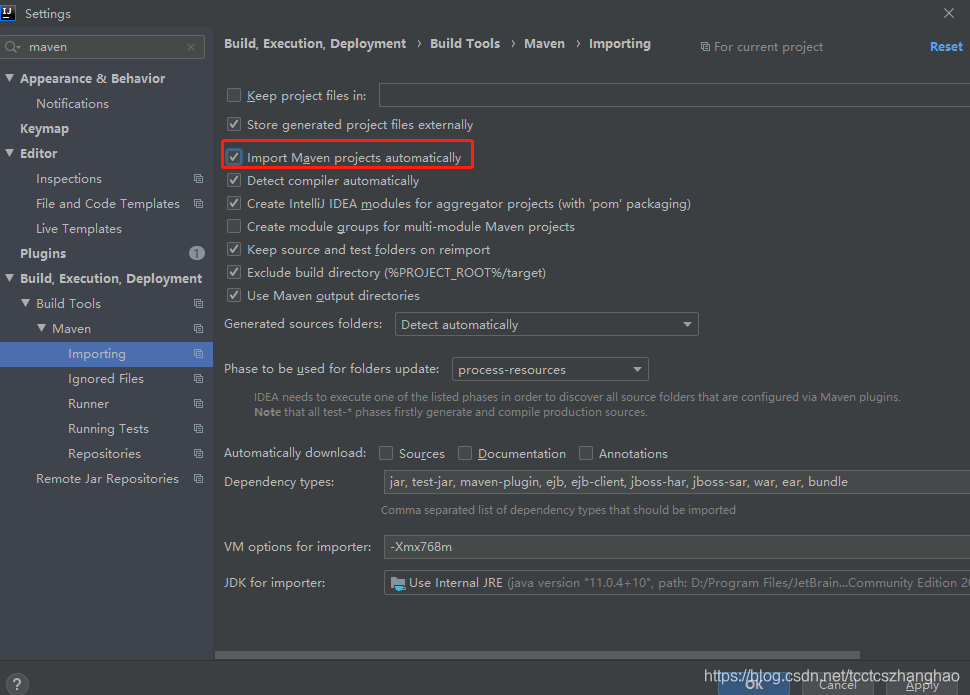This screenshot has height=695, width=970.
Task: Click project-level icon beside Ignored Files
Action: 199,379
